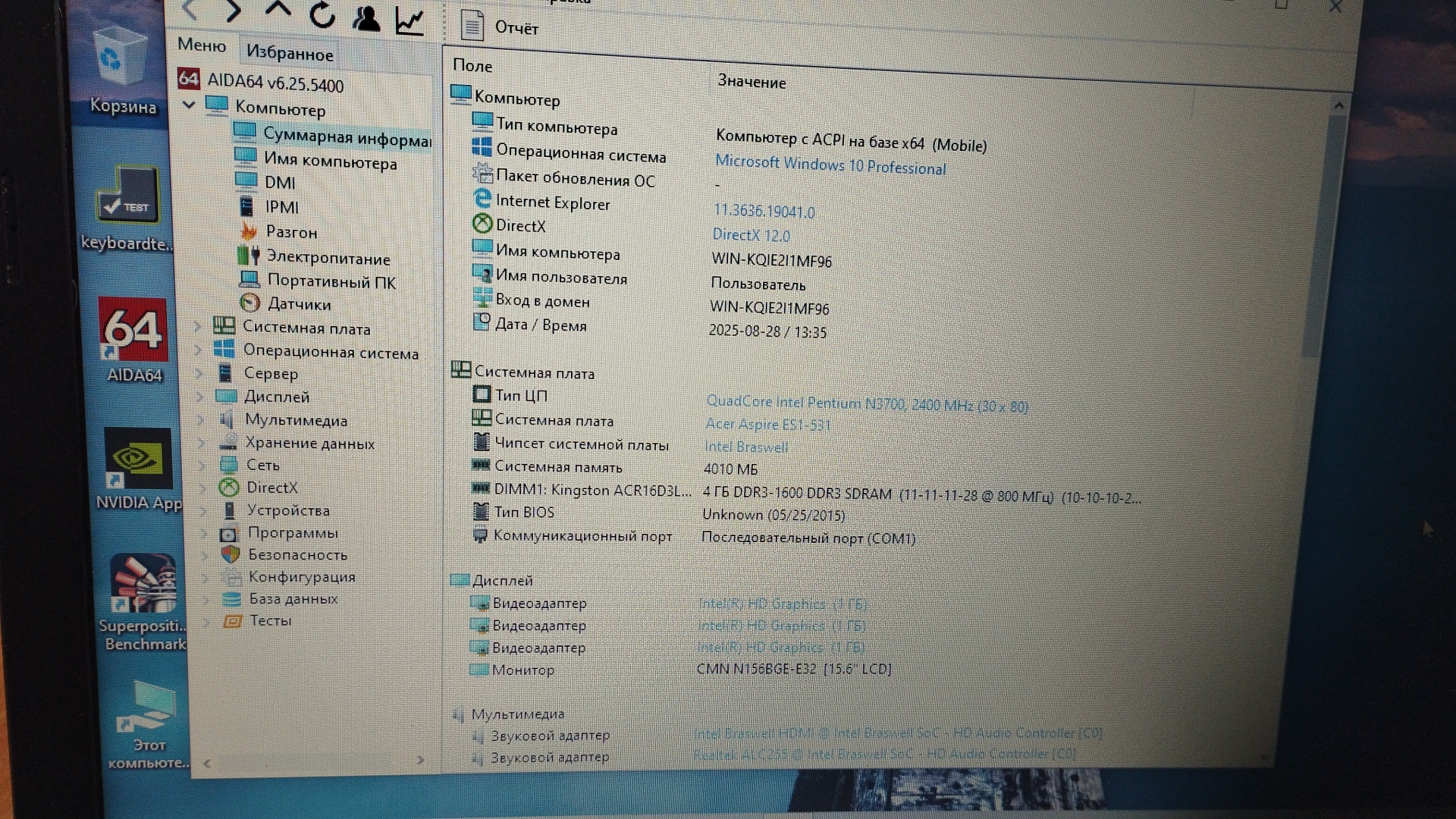Viewport: 1456px width, 819px height.
Task: Click the Forward navigation arrow
Action: click(234, 11)
